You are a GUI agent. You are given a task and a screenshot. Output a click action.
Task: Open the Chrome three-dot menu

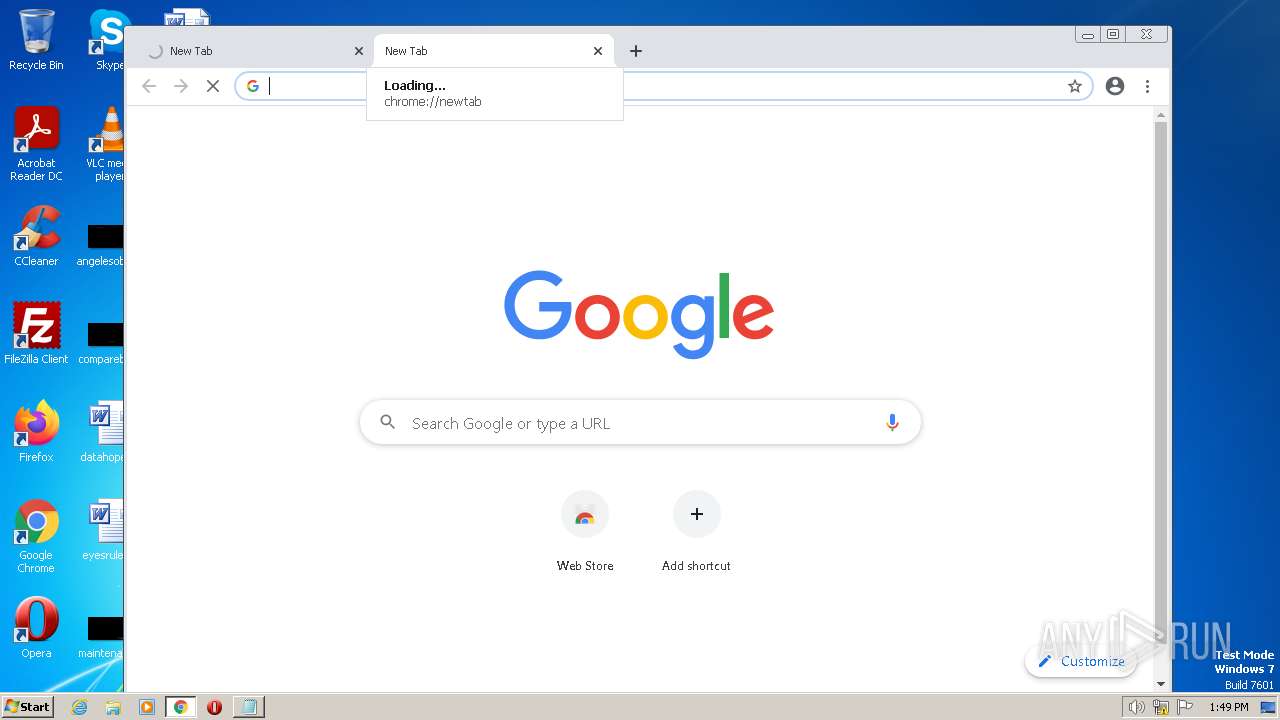1147,86
